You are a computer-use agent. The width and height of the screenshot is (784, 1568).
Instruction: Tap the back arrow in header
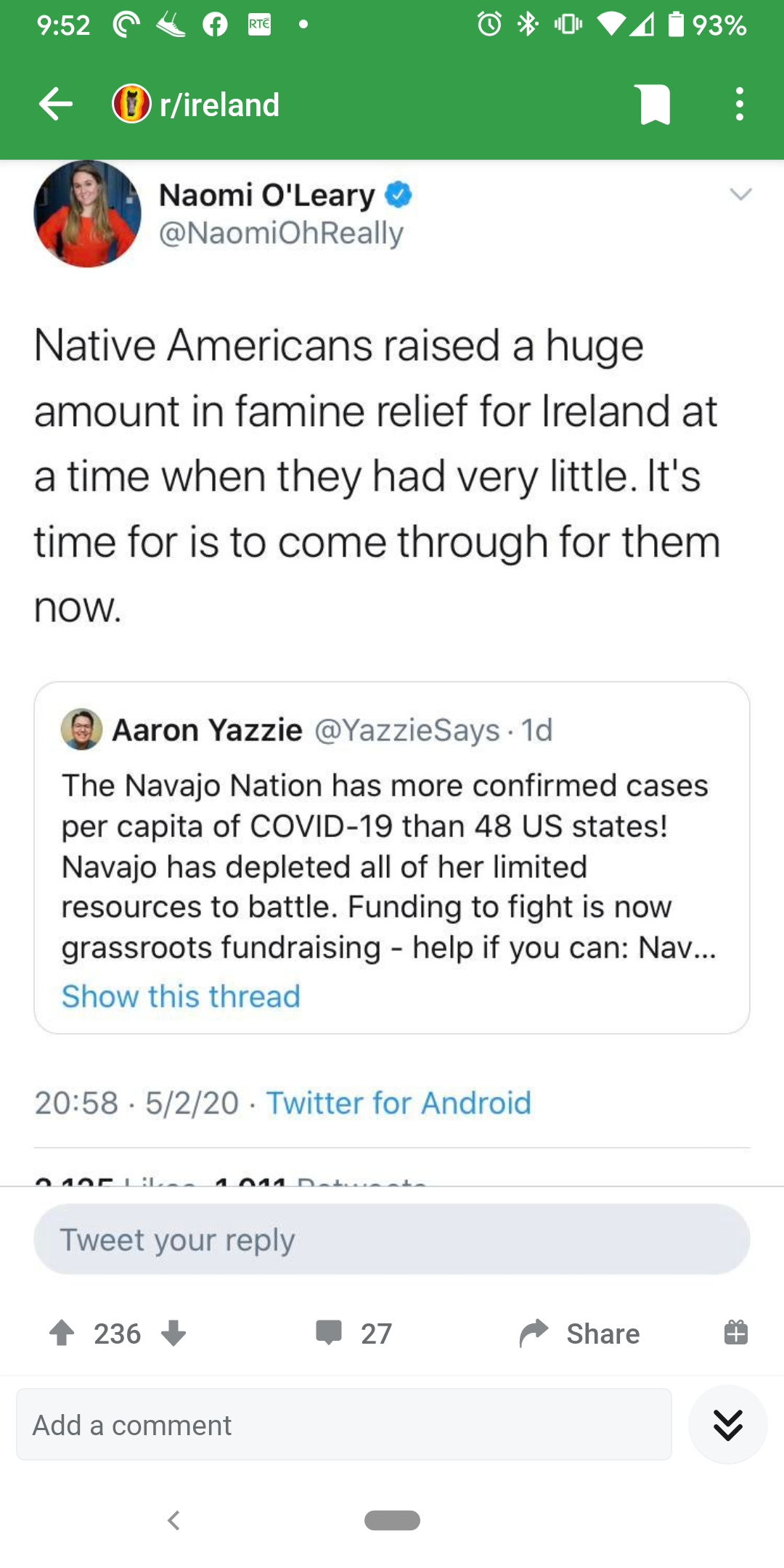click(56, 105)
